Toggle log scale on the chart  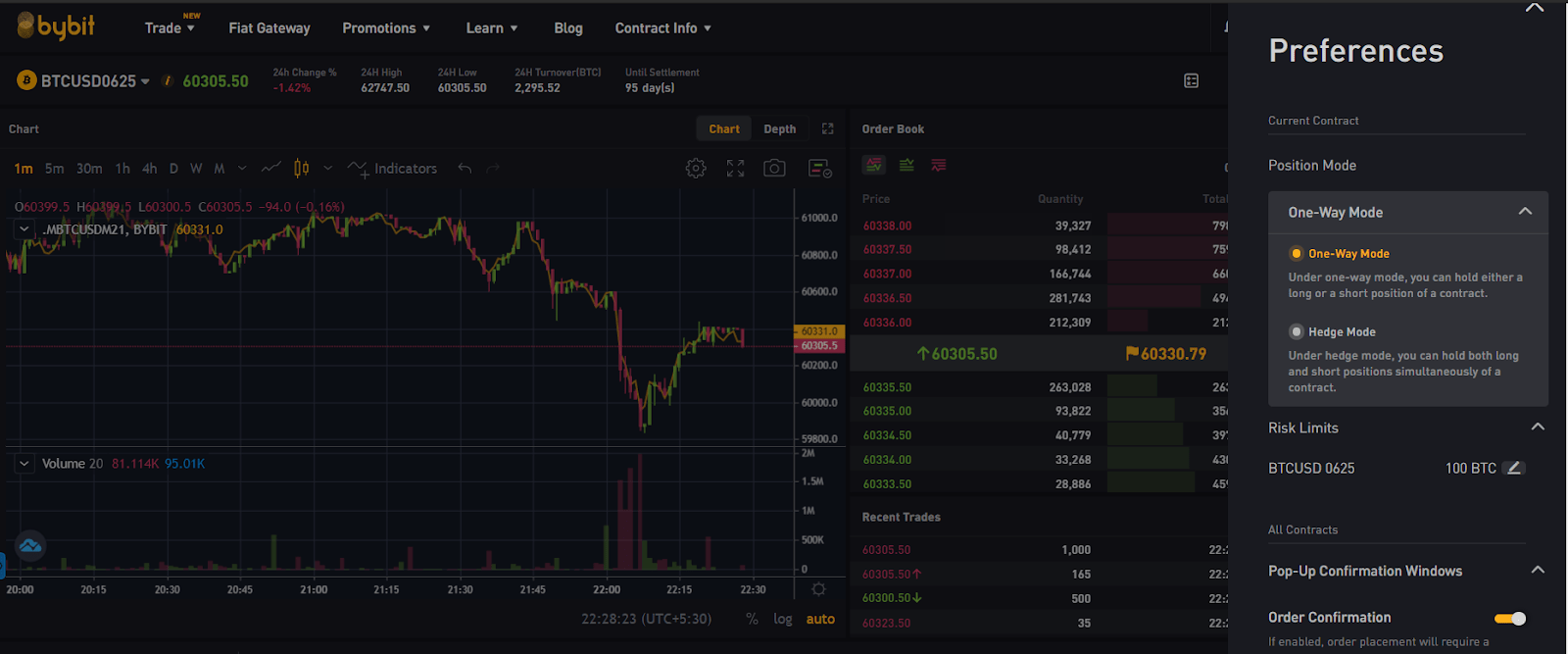(x=782, y=619)
